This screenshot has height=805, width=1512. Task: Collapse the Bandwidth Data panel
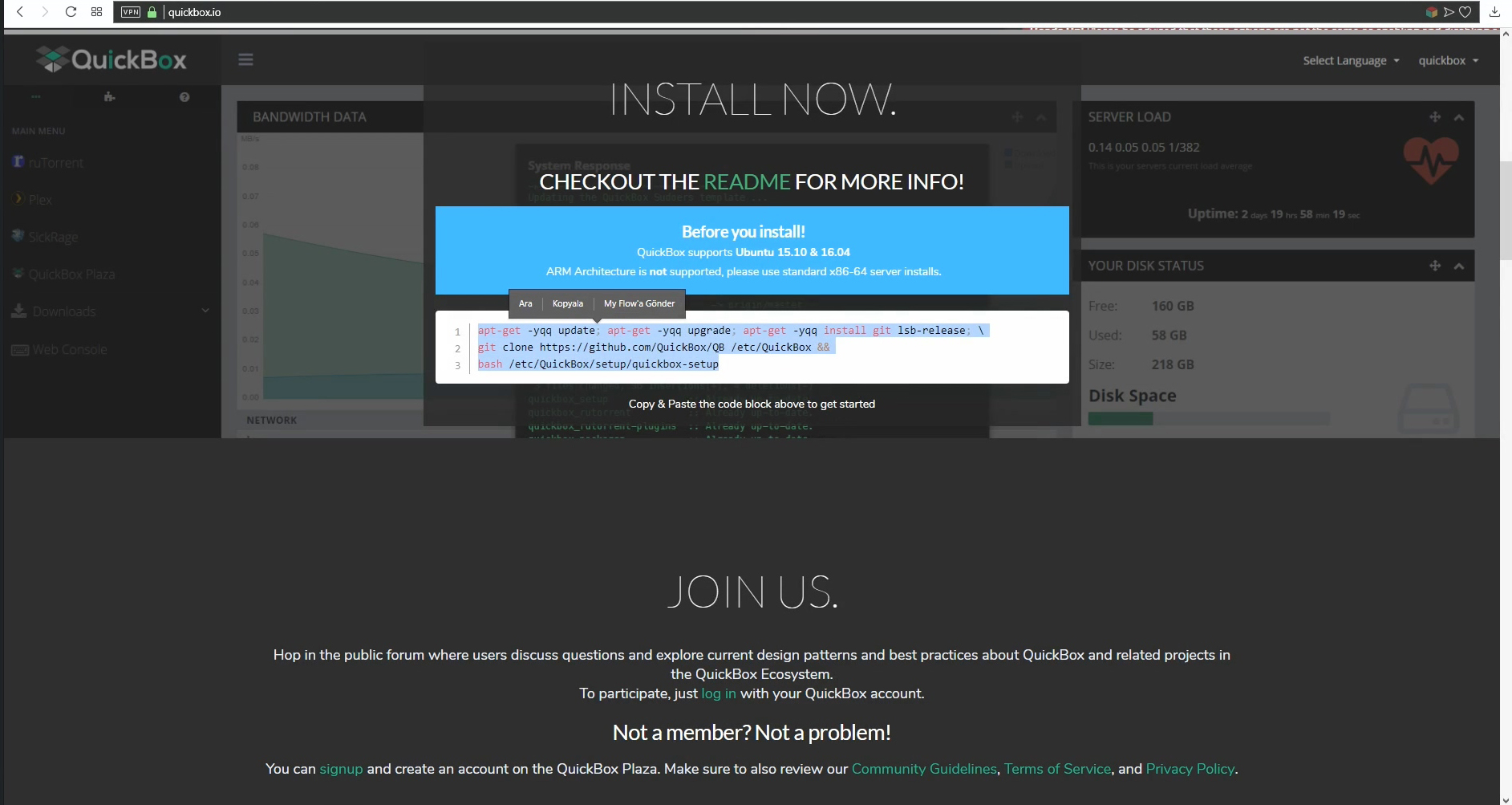1041,117
